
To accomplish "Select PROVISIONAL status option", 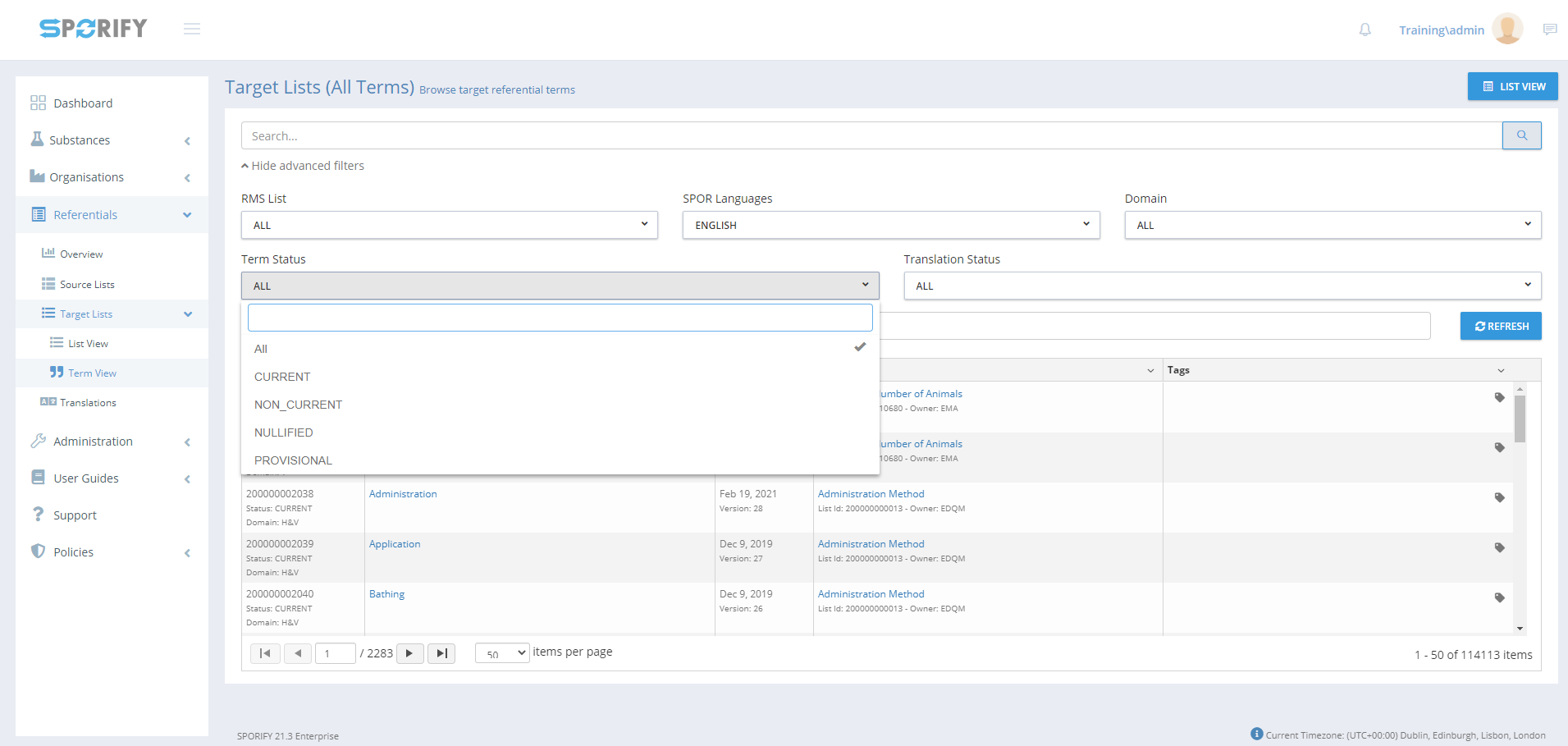I will pyautogui.click(x=293, y=460).
